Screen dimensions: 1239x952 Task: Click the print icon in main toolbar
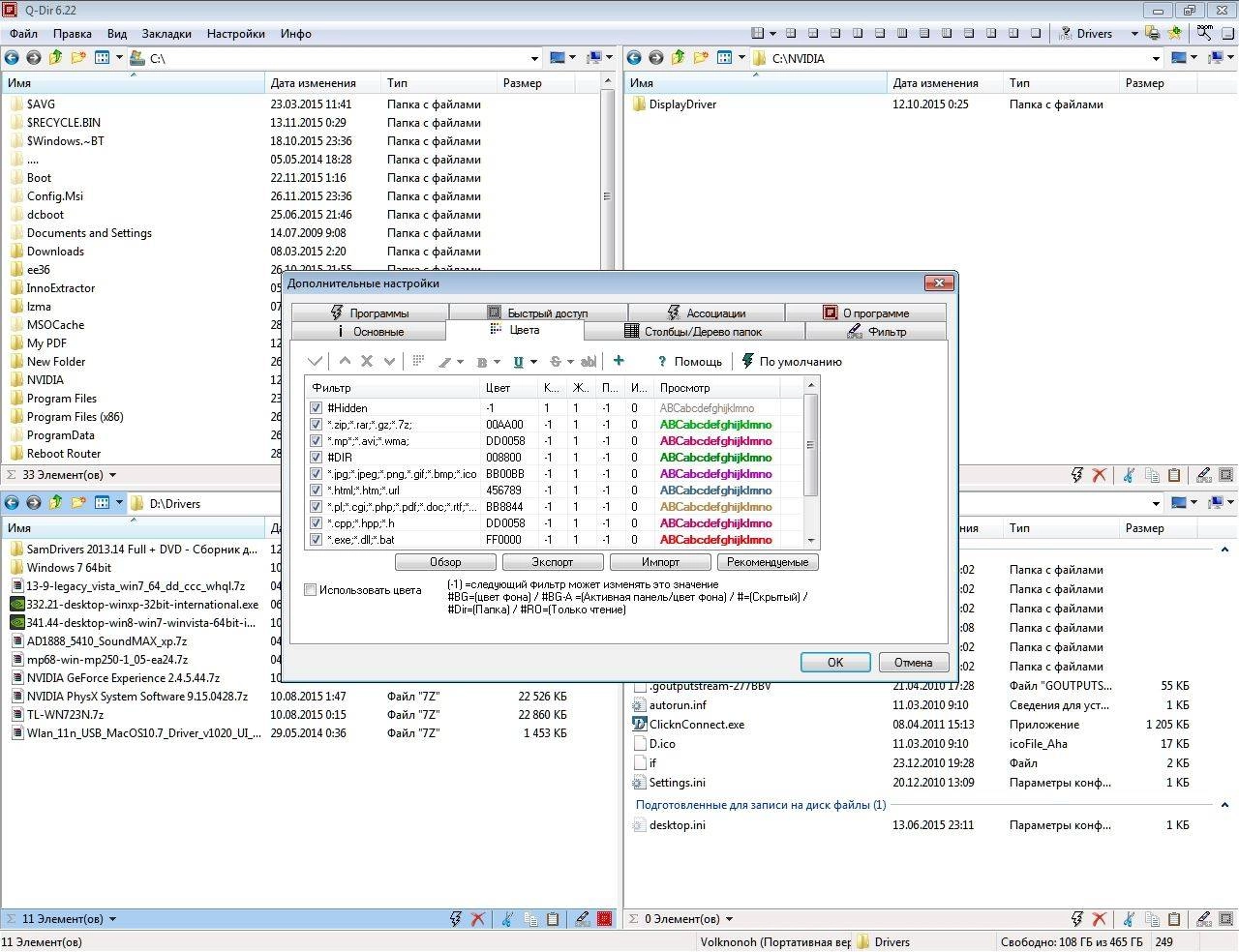[1152, 33]
